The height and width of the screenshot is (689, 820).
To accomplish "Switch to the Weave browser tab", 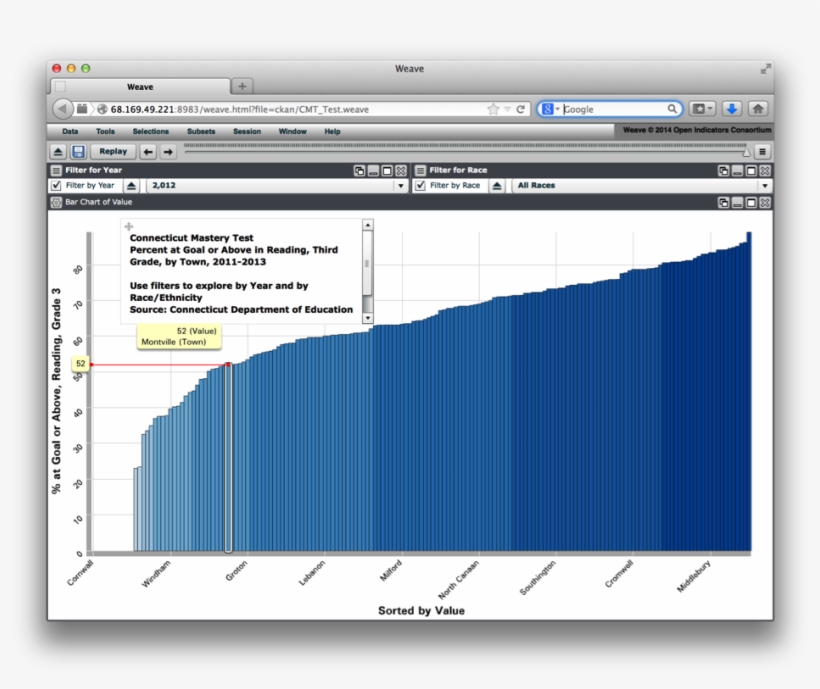I will [x=140, y=86].
